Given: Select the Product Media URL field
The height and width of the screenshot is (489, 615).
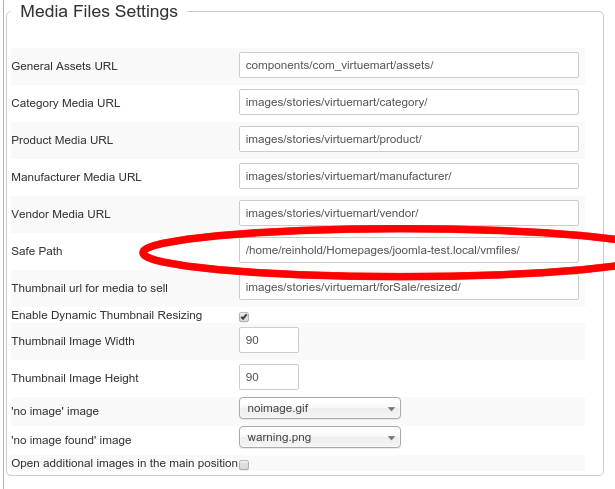Looking at the screenshot, I should tap(409, 139).
